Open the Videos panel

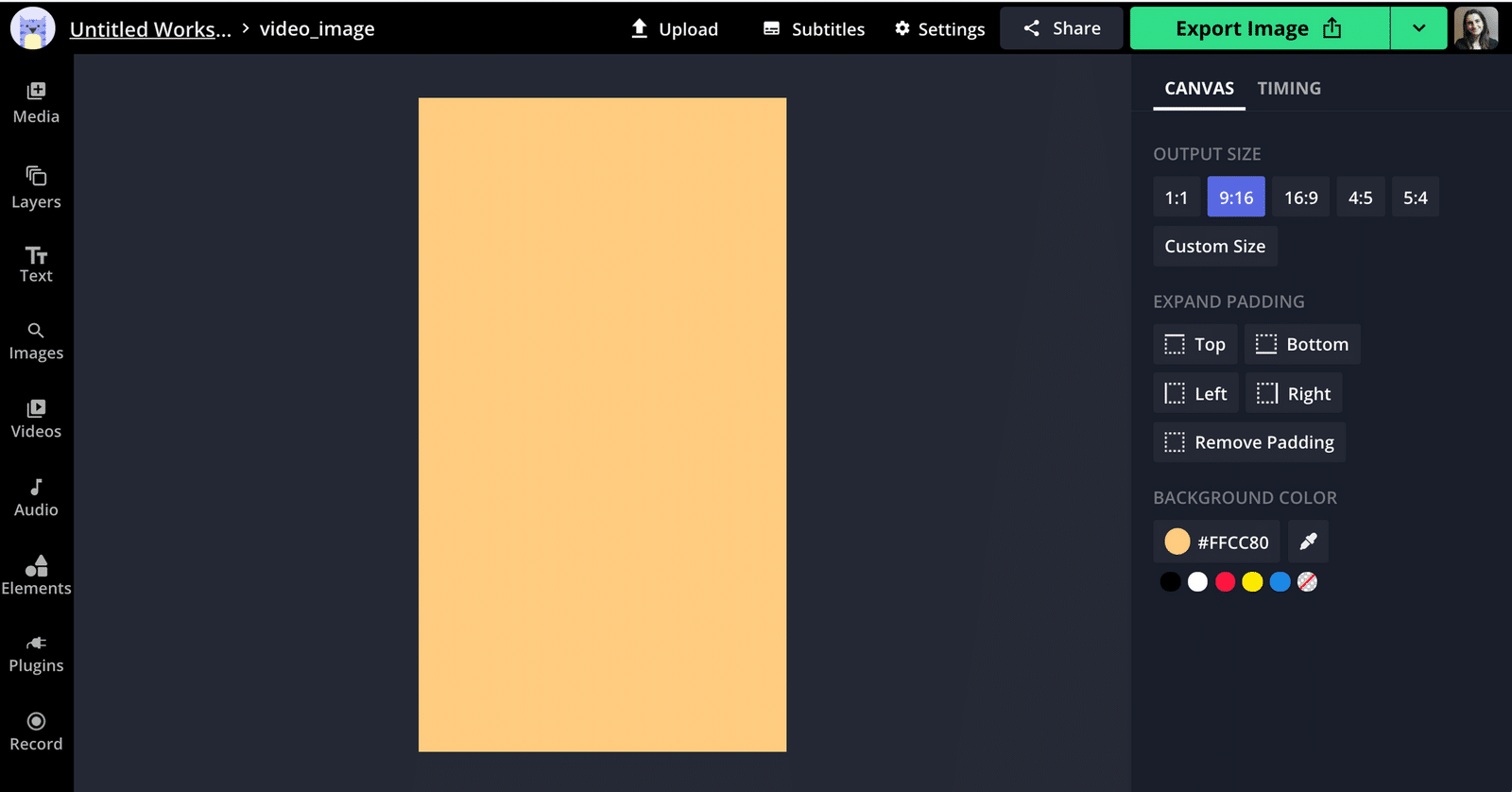[36, 420]
